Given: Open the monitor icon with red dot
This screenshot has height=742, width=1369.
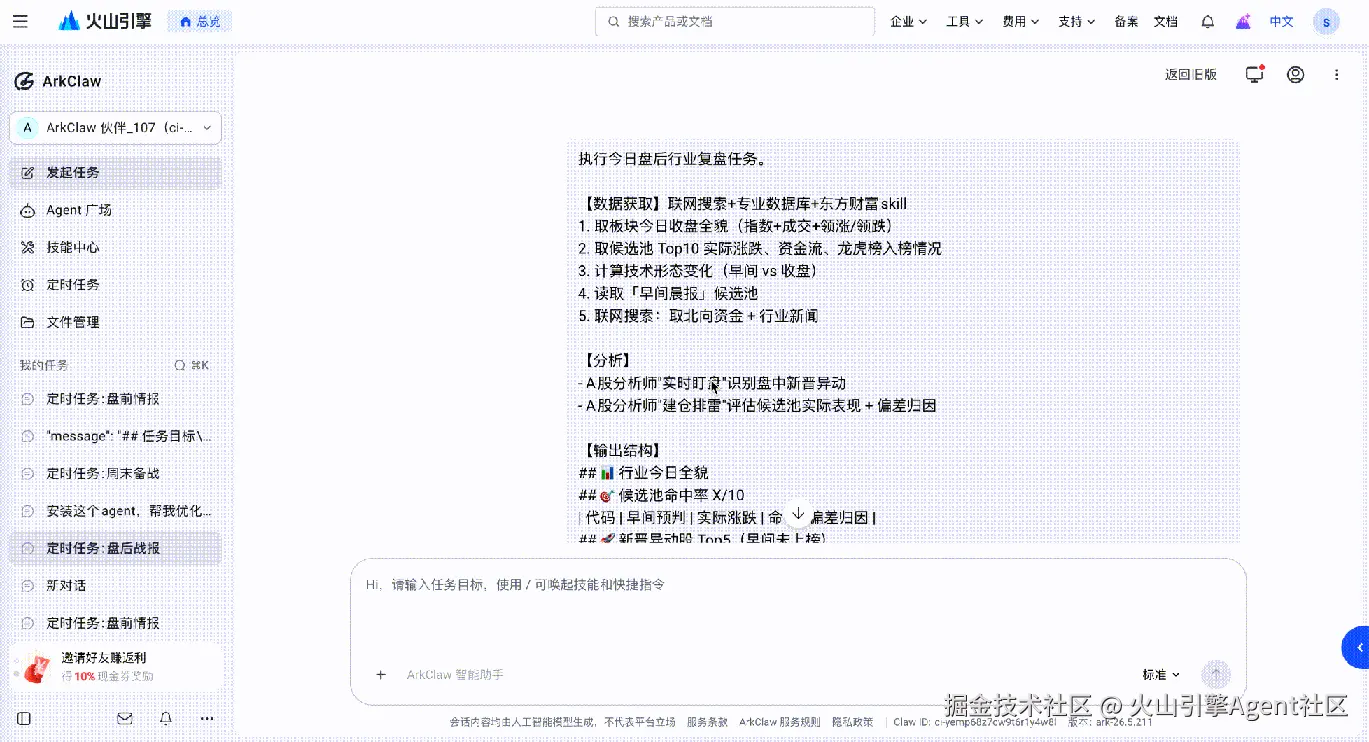Looking at the screenshot, I should point(1255,74).
